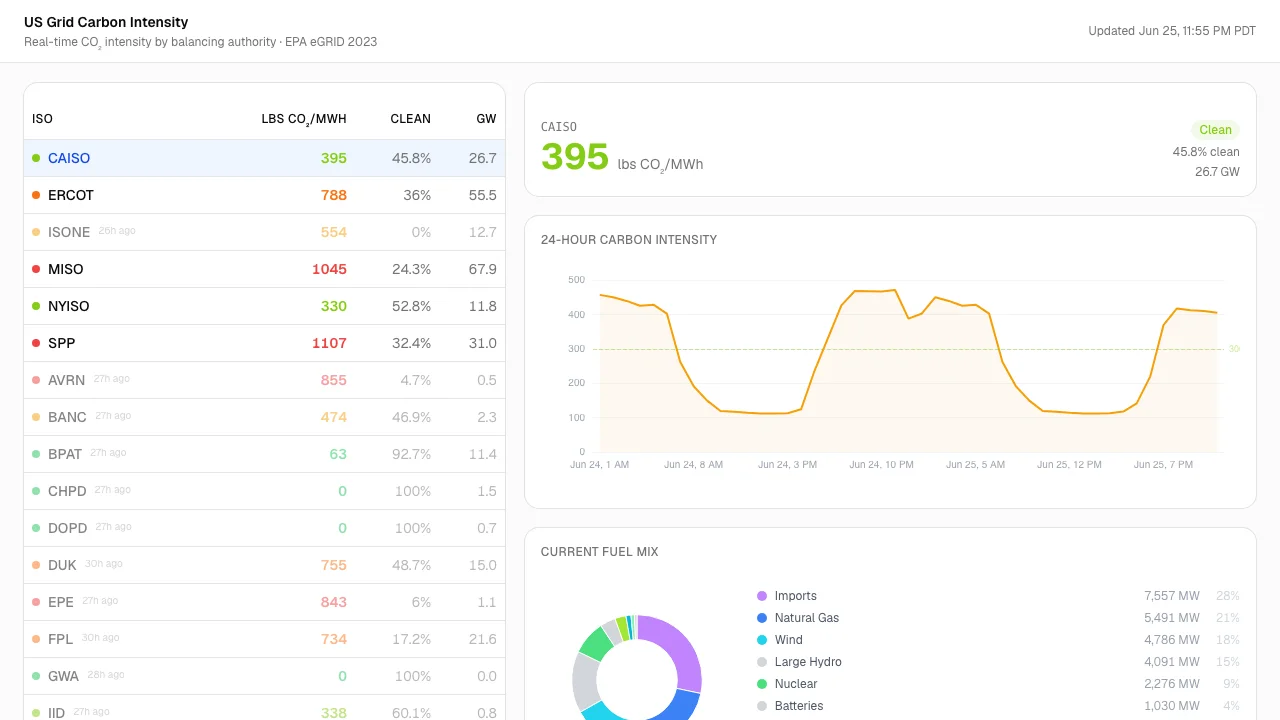Click the Imports legend label
Screen dimensions: 1280x720
tap(796, 596)
